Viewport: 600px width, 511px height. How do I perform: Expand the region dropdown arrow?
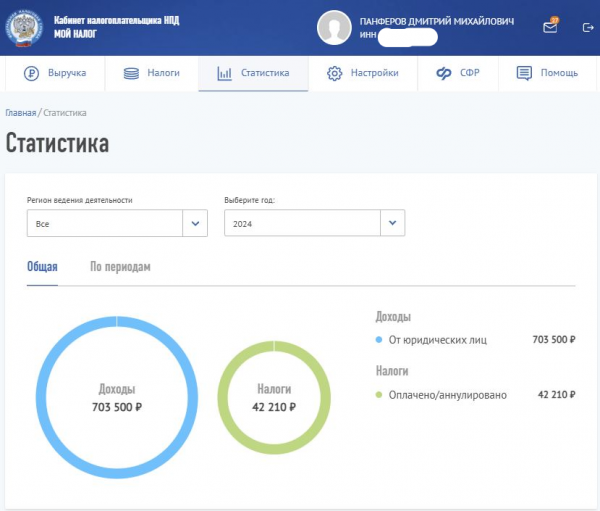click(x=195, y=223)
